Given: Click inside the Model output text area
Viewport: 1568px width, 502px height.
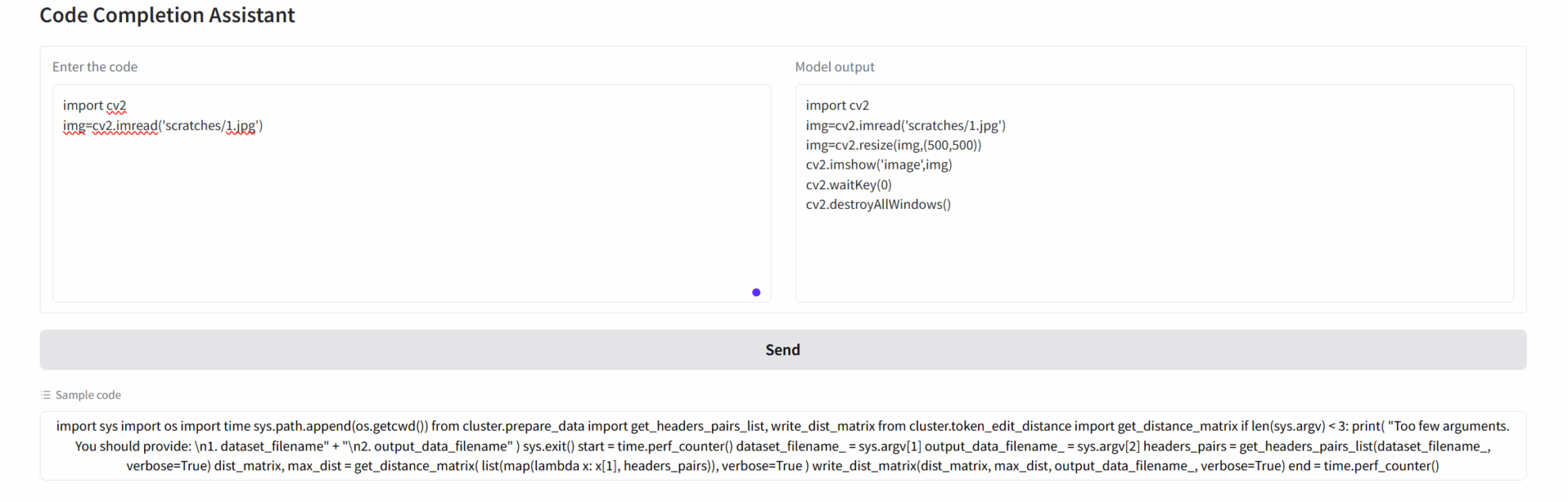Looking at the screenshot, I should 1153,253.
